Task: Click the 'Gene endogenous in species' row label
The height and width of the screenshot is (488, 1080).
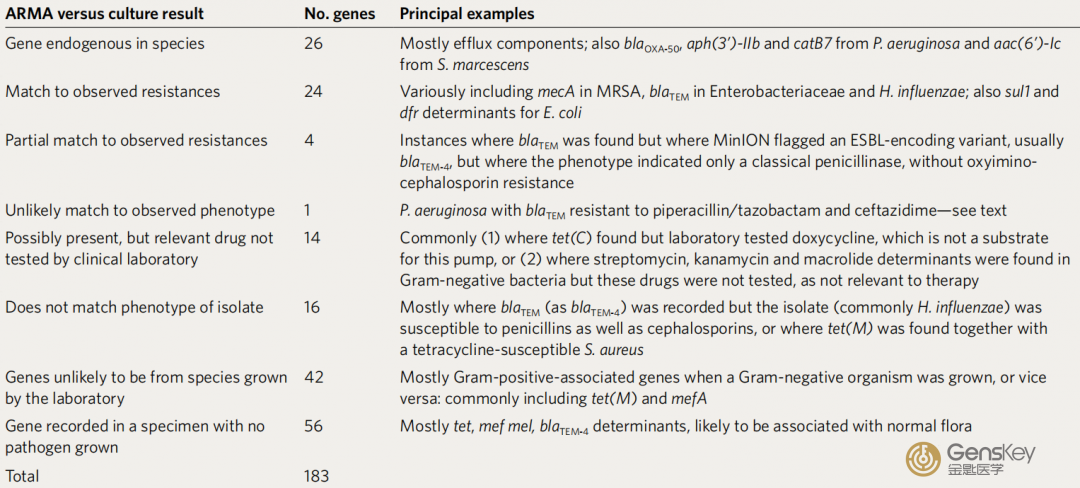Action: pyautogui.click(x=104, y=43)
